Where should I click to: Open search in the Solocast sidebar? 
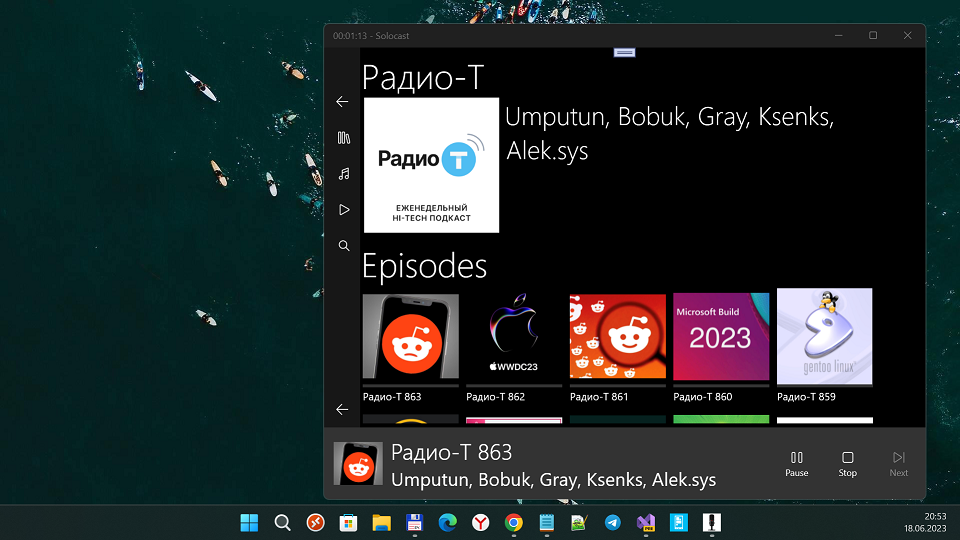[x=343, y=246]
